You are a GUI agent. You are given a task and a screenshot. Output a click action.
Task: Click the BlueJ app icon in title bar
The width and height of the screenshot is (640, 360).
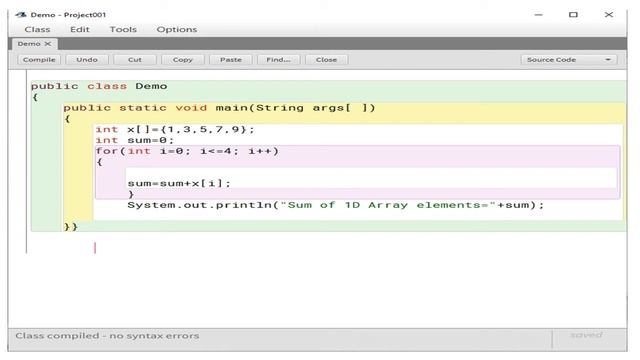pyautogui.click(x=21, y=15)
